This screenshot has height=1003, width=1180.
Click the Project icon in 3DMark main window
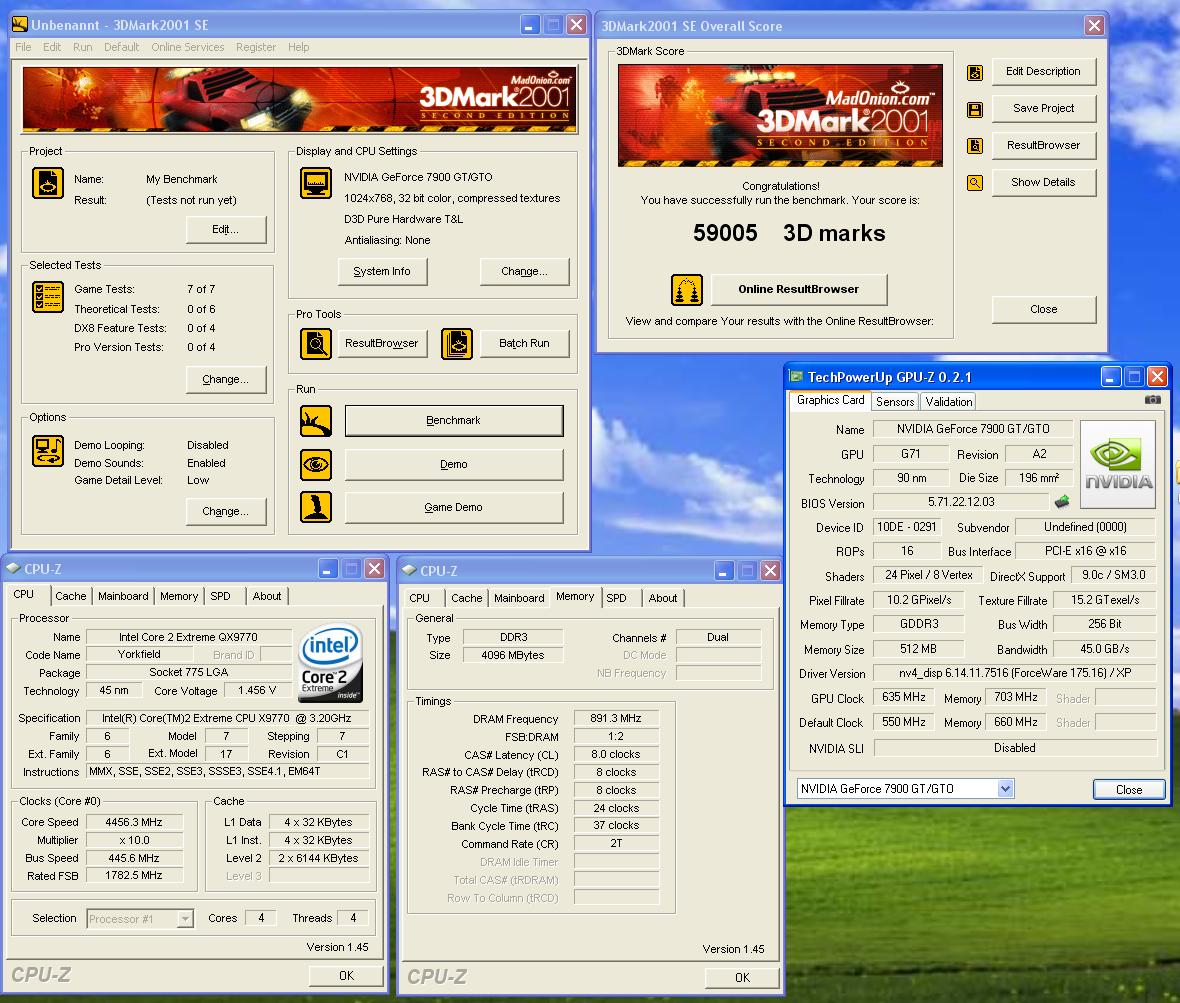coord(47,184)
